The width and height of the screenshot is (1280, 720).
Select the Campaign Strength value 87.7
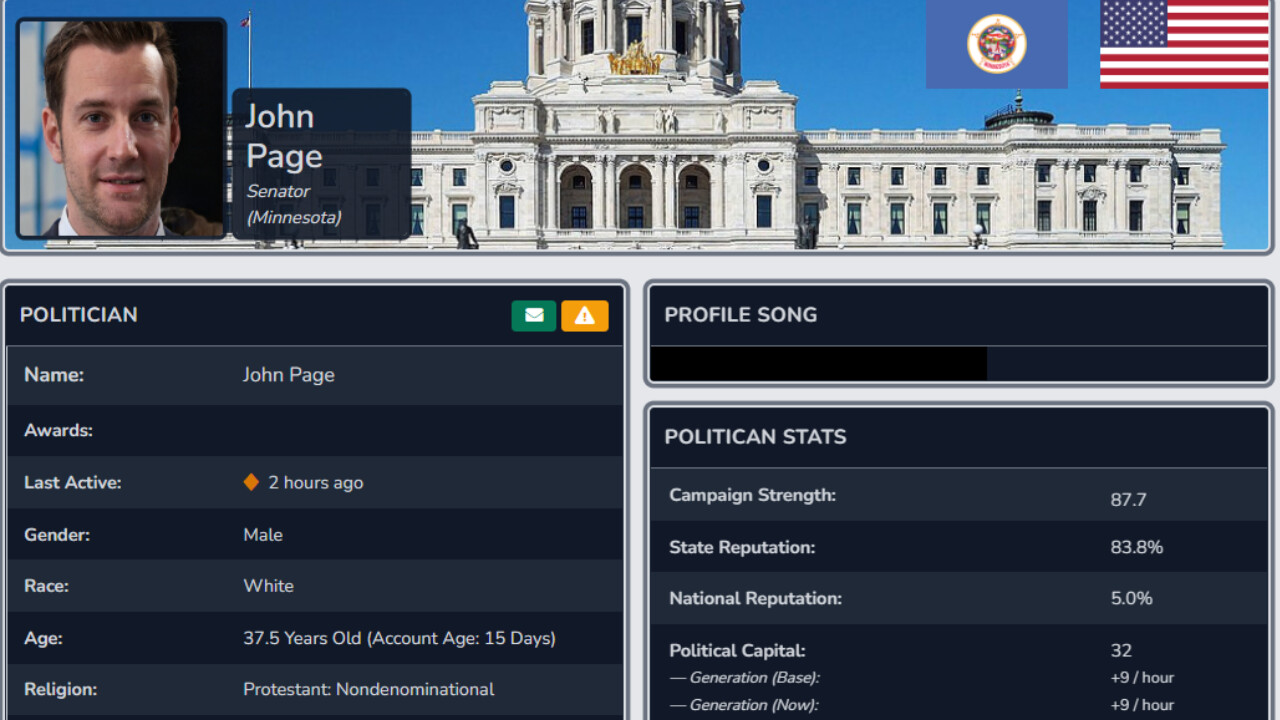click(1128, 499)
